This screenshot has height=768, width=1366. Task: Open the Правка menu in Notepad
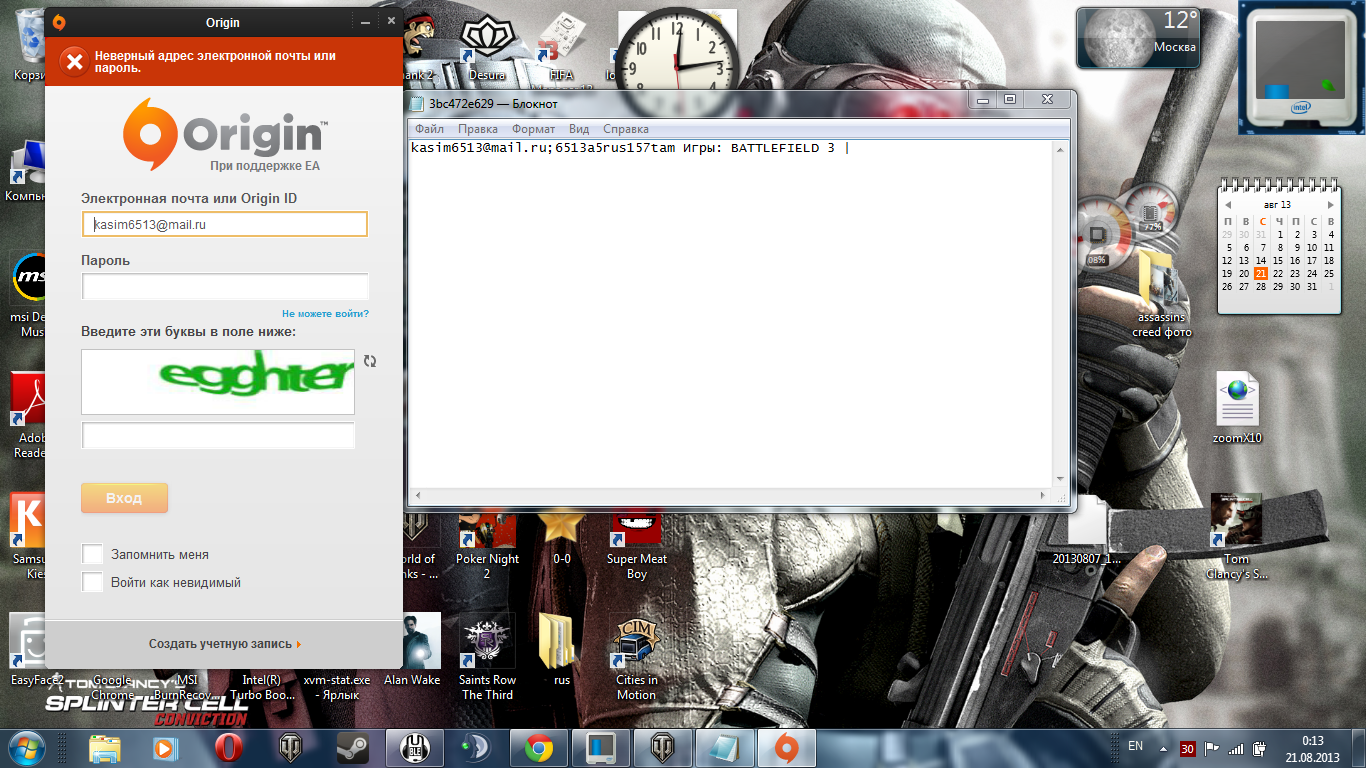coord(478,129)
